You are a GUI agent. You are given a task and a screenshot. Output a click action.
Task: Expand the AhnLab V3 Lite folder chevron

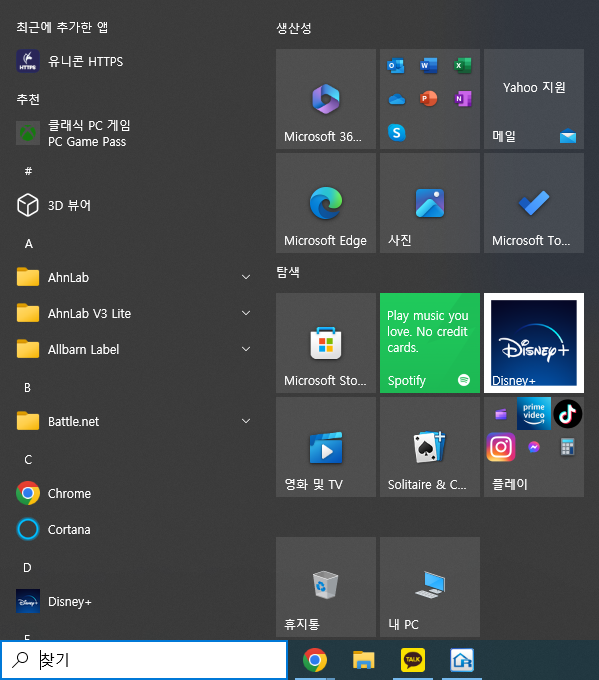click(x=246, y=313)
